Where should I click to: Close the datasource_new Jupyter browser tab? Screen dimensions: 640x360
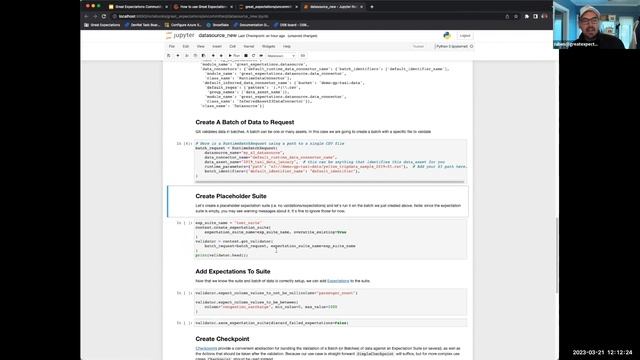[x=361, y=7]
